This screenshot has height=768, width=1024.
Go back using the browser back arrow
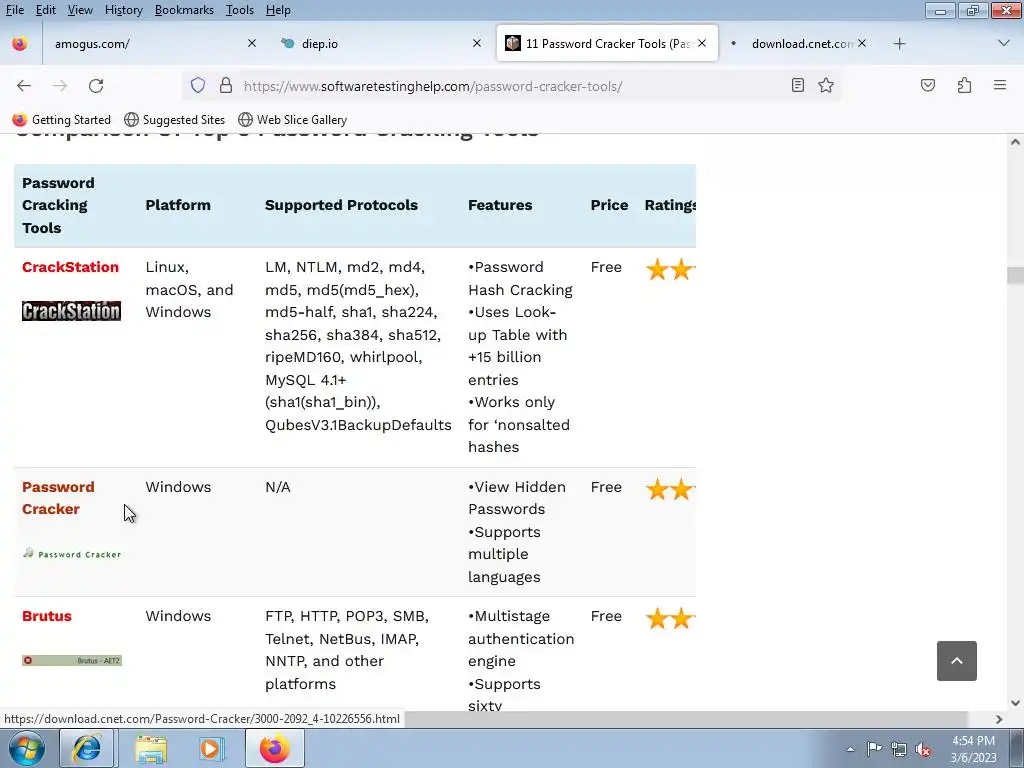click(24, 86)
